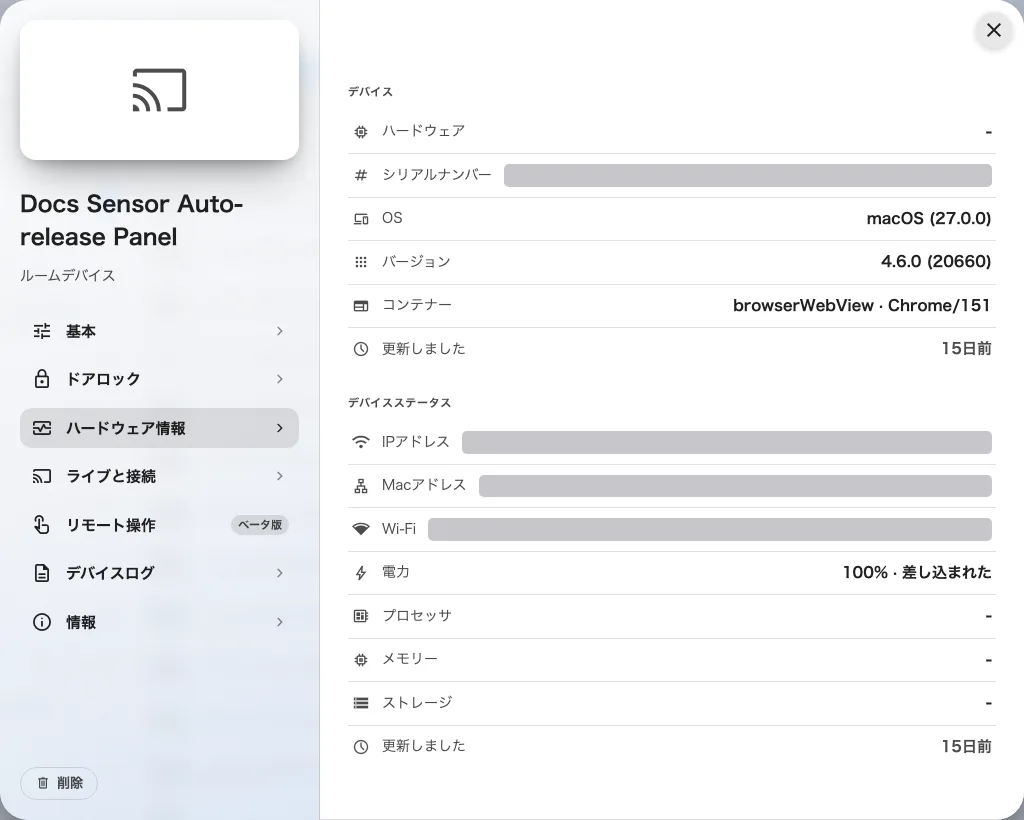Open ライブと接続 section
The width and height of the screenshot is (1024, 820).
pyautogui.click(x=159, y=476)
